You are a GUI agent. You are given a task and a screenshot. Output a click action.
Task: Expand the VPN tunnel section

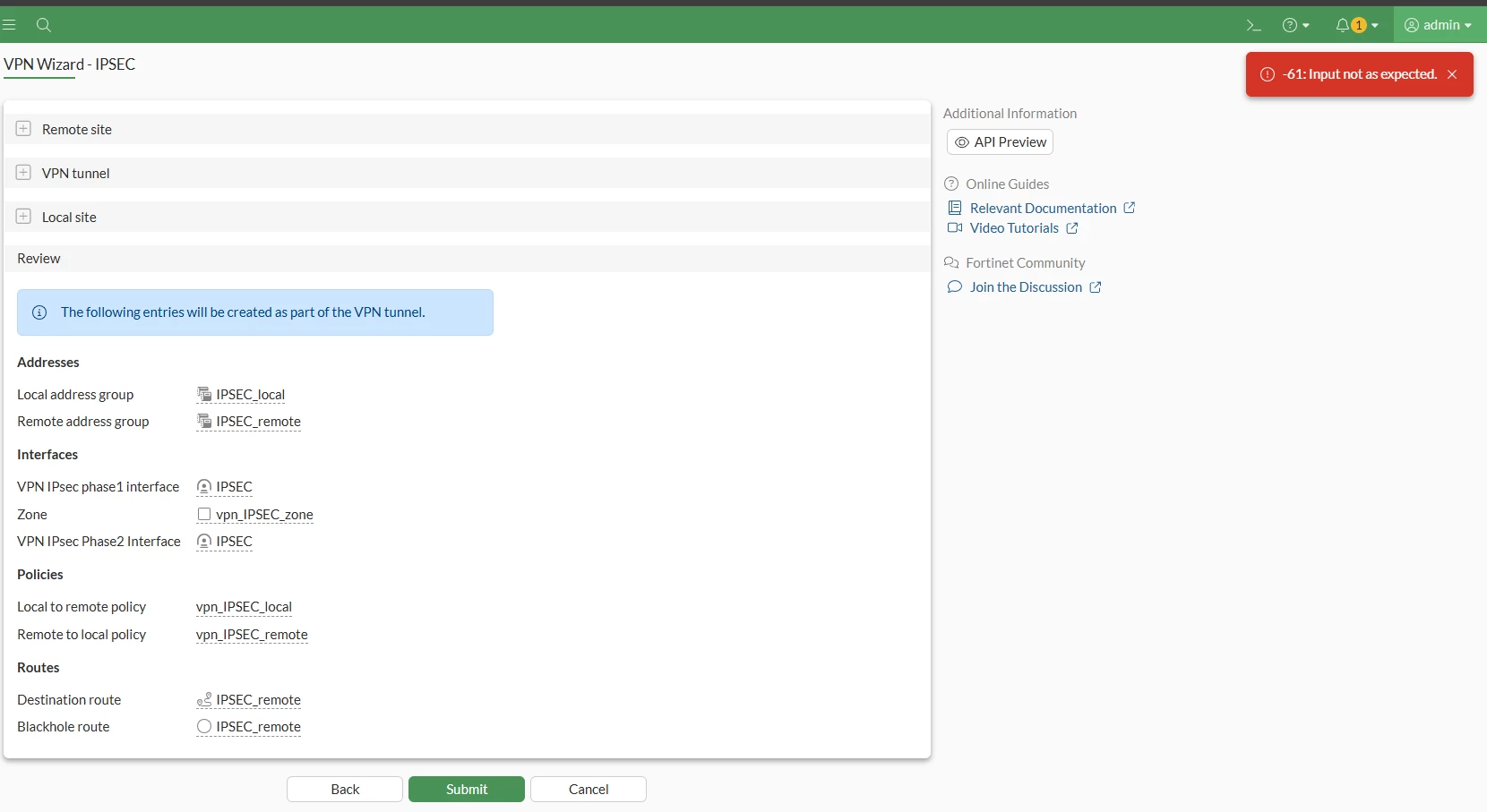click(23, 173)
